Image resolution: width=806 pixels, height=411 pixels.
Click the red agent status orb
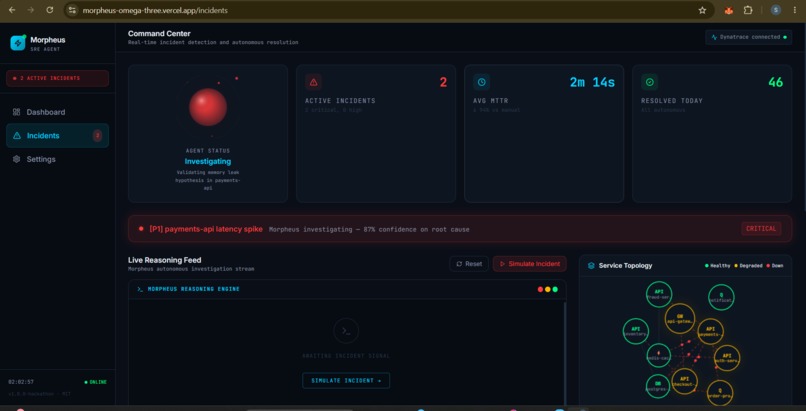click(x=208, y=107)
